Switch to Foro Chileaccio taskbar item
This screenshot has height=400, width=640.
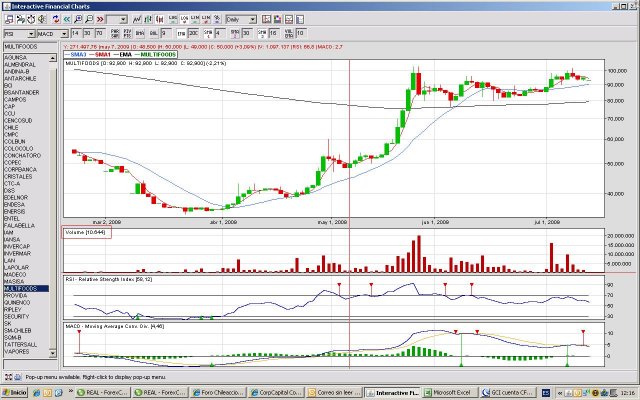pos(219,393)
